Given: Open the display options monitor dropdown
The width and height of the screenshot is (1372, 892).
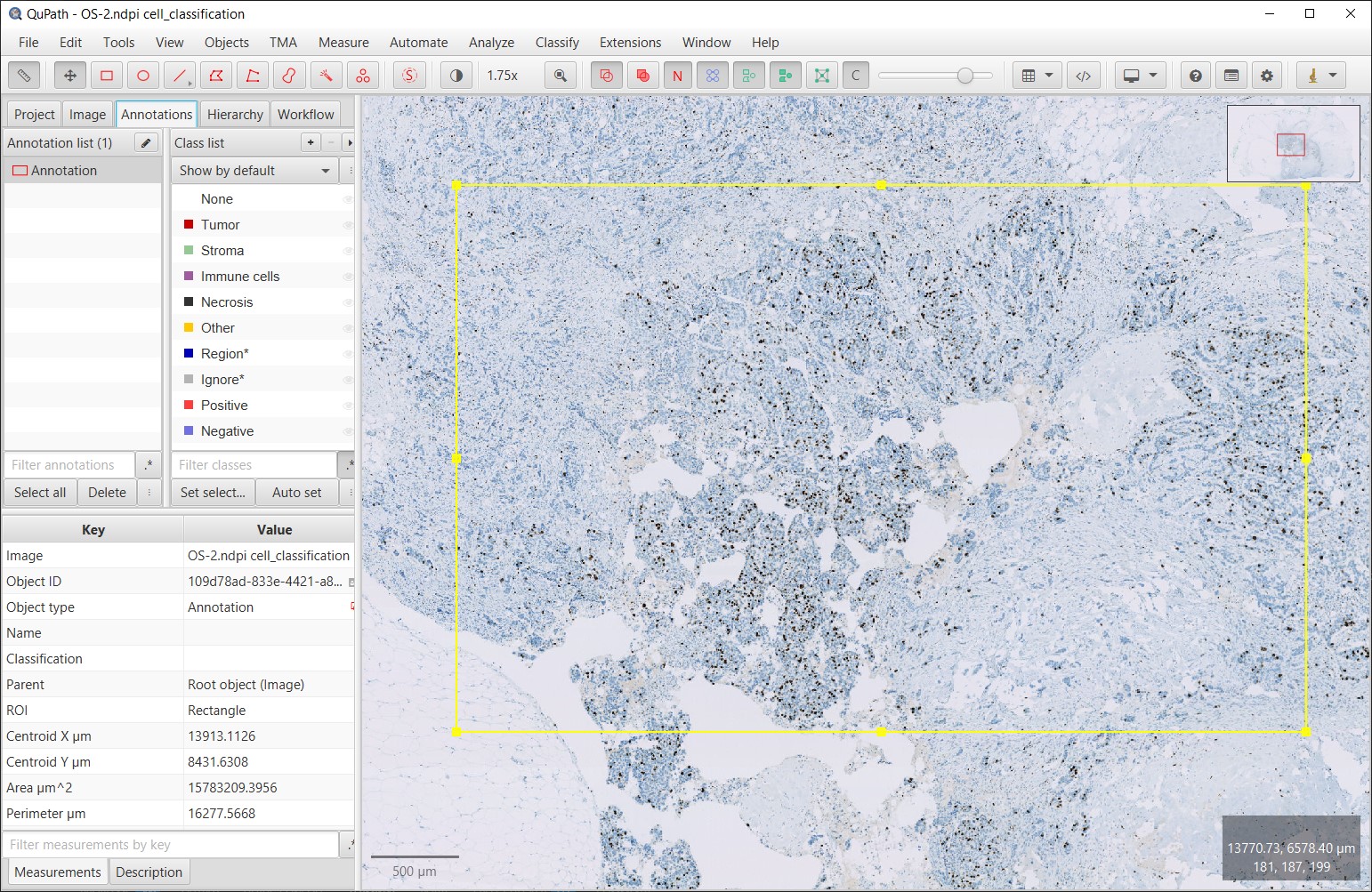Looking at the screenshot, I should (1140, 76).
